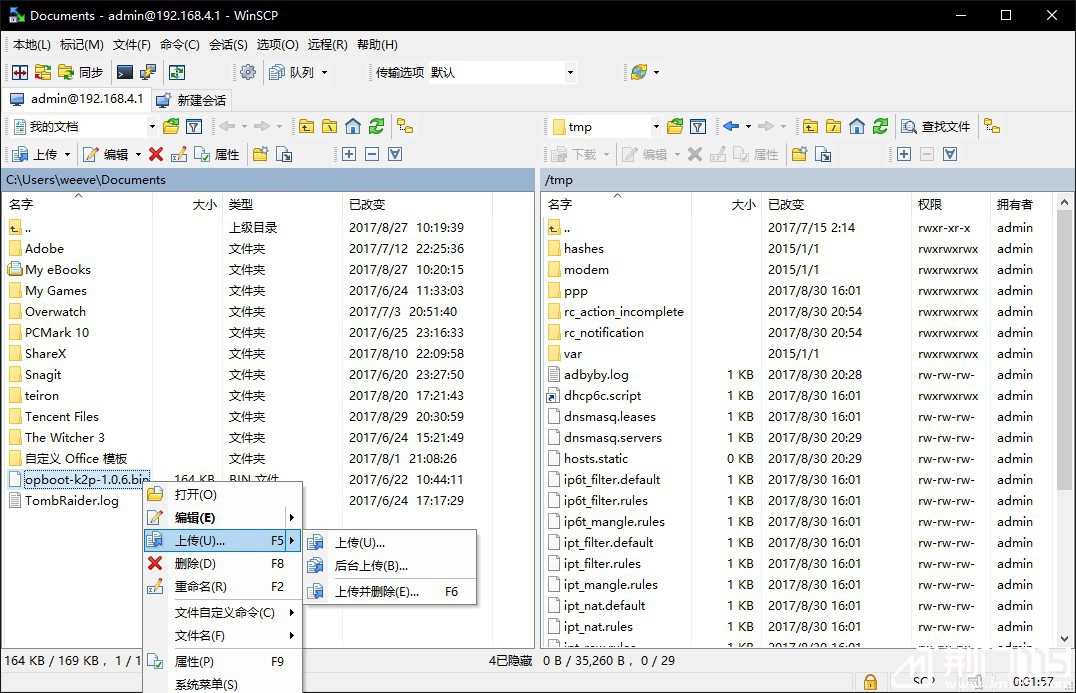
Task: Click the Synchronize (同步) toolbar button
Action: pos(80,72)
